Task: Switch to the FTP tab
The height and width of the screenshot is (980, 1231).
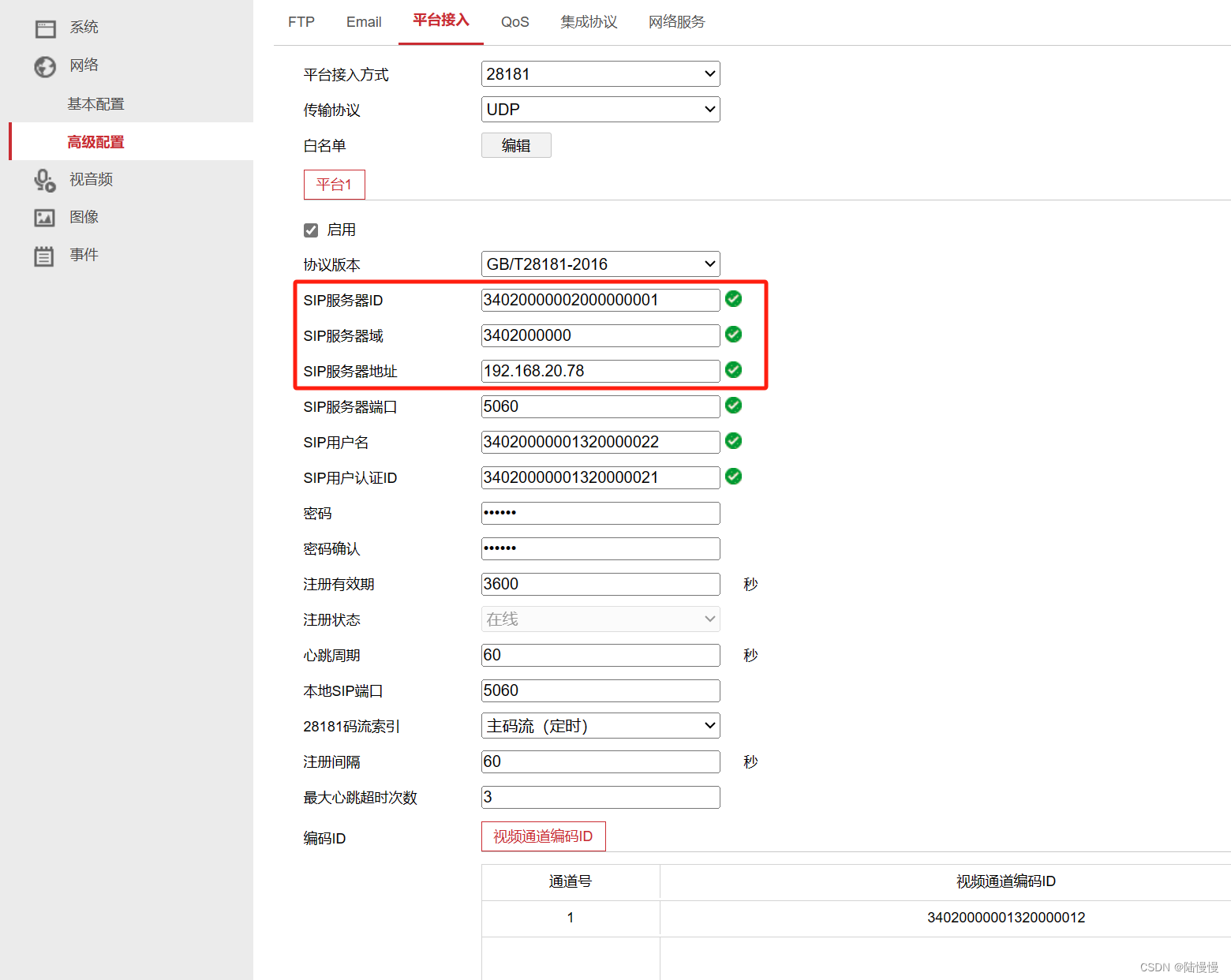Action: click(301, 22)
